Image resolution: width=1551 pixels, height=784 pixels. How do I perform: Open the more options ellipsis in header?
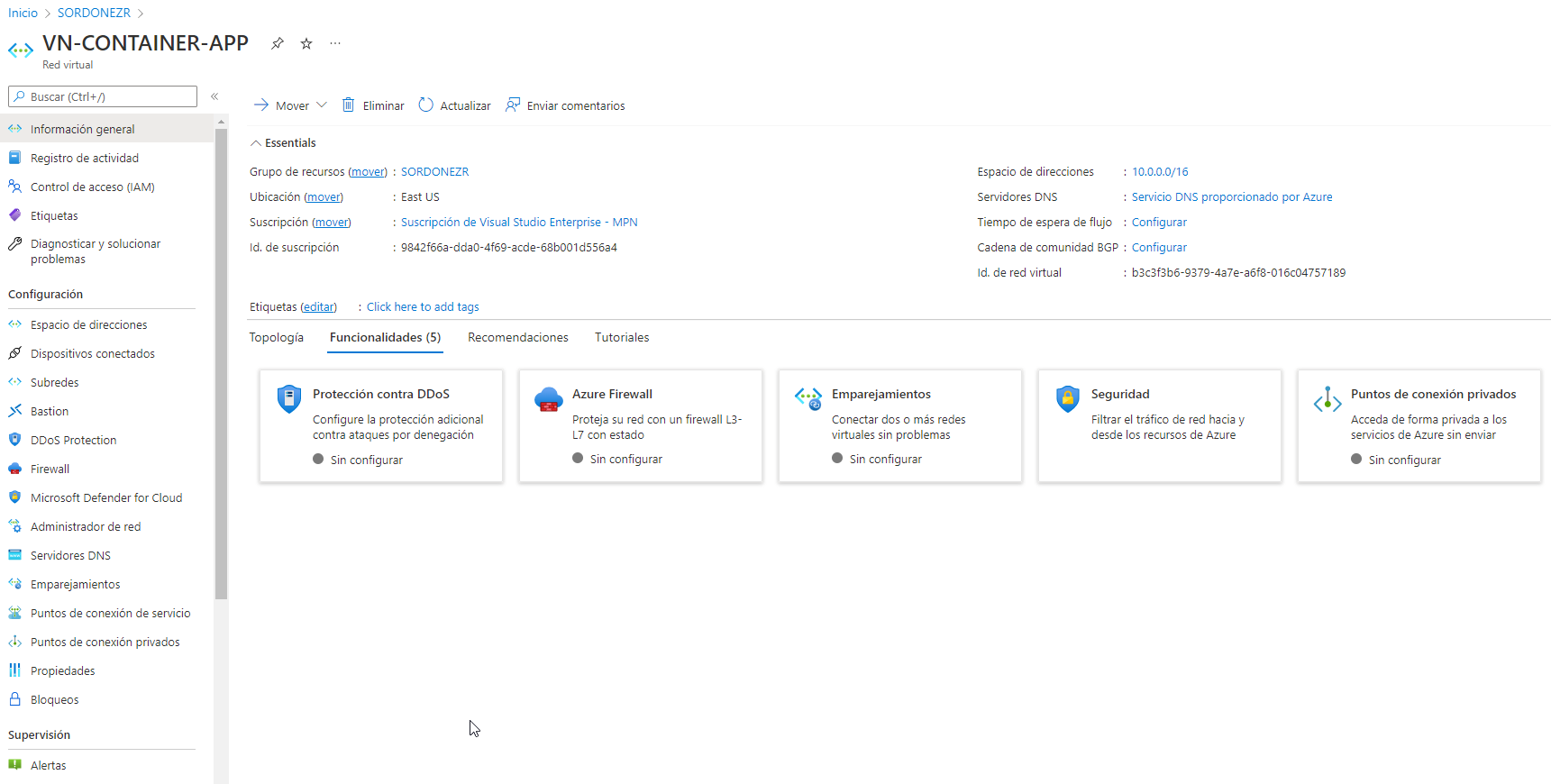335,43
